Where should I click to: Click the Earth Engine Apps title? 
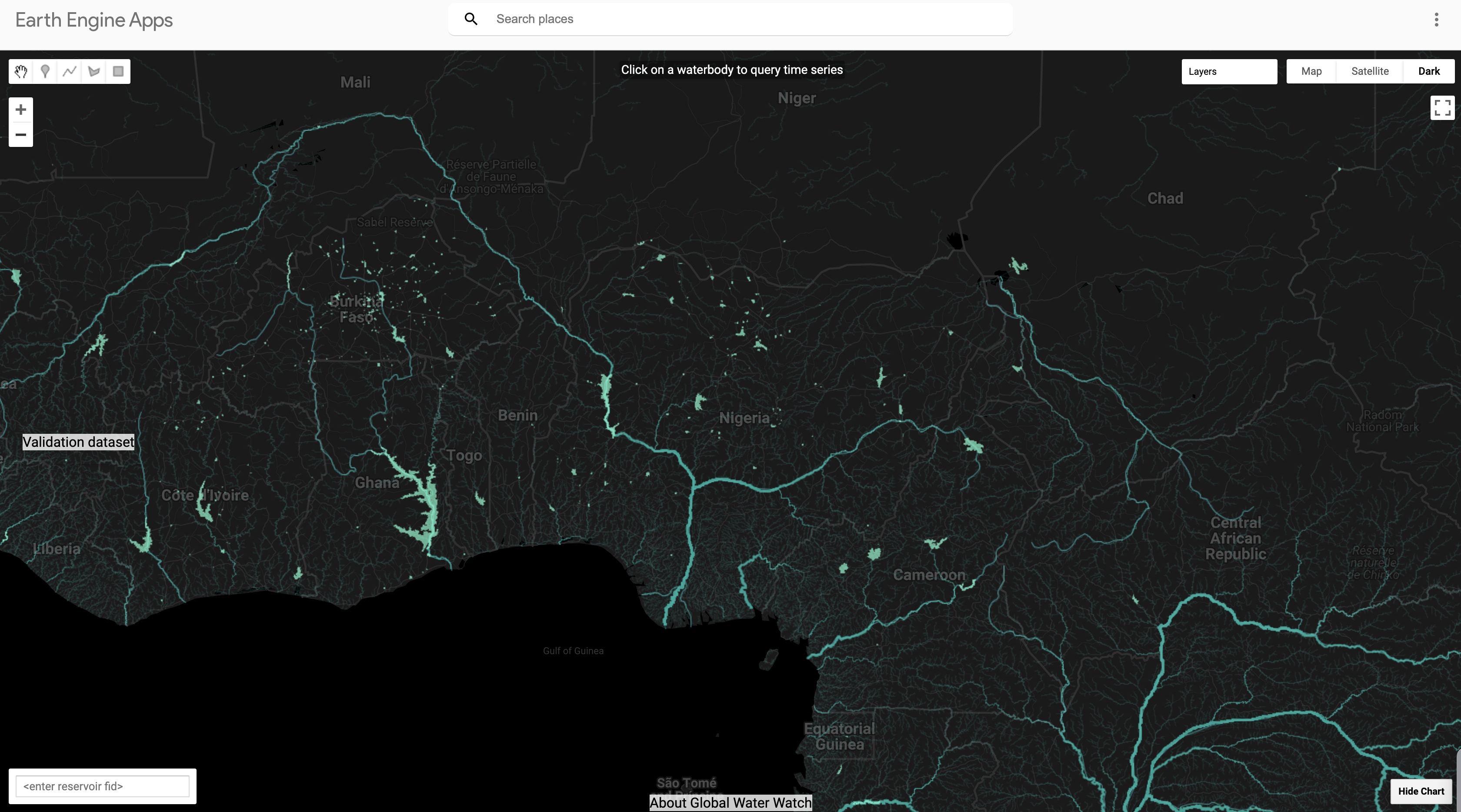tap(94, 20)
